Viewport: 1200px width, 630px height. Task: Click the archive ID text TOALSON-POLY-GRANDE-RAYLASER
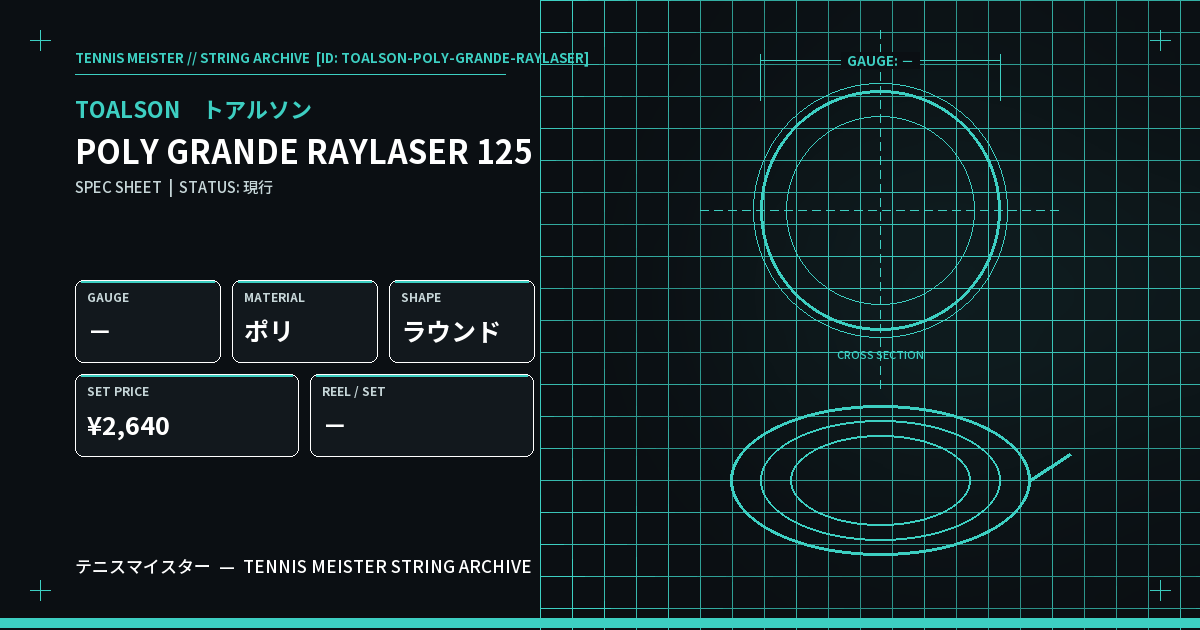pyautogui.click(x=464, y=58)
